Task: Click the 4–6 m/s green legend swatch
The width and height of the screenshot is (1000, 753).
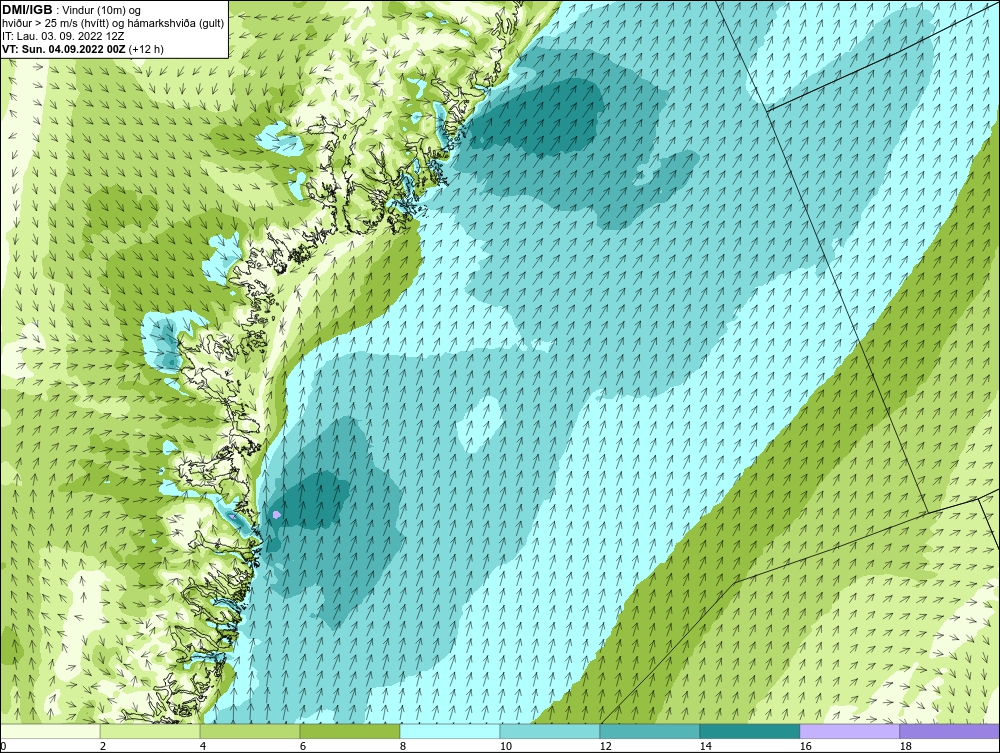Action: pos(250,731)
